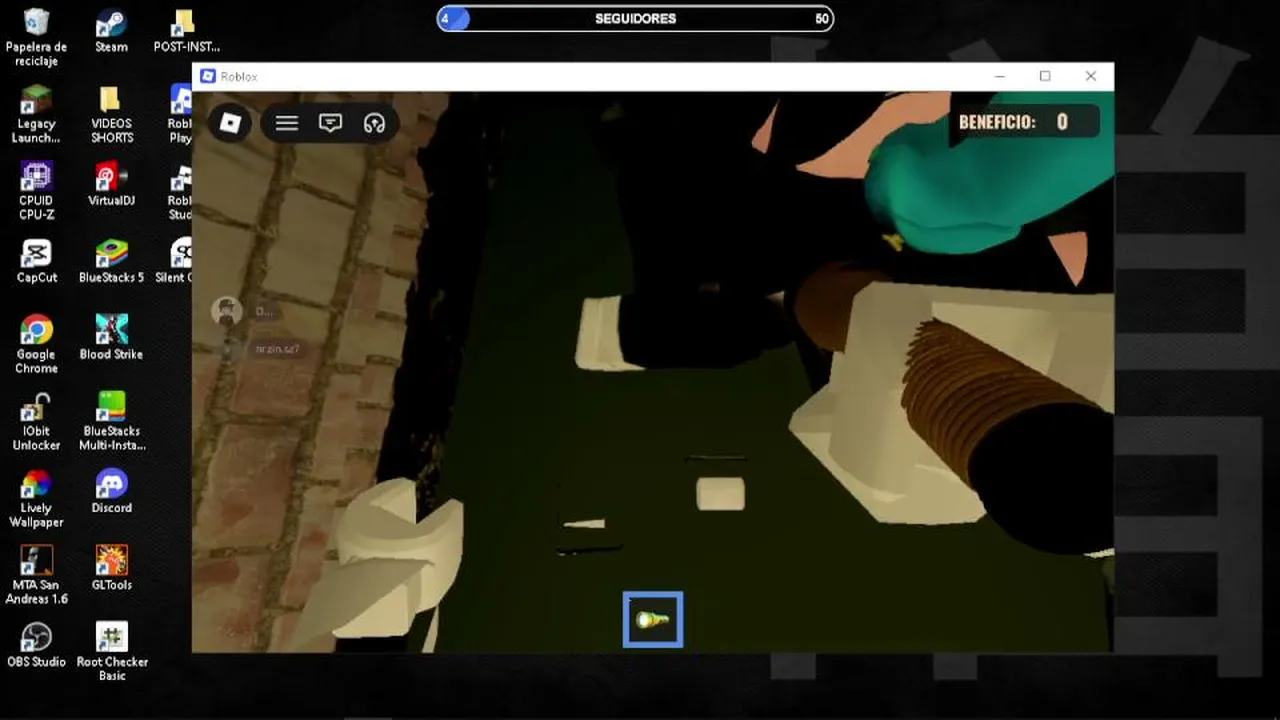Viewport: 1280px width, 720px height.
Task: Close the Roblox window
Action: [1091, 77]
